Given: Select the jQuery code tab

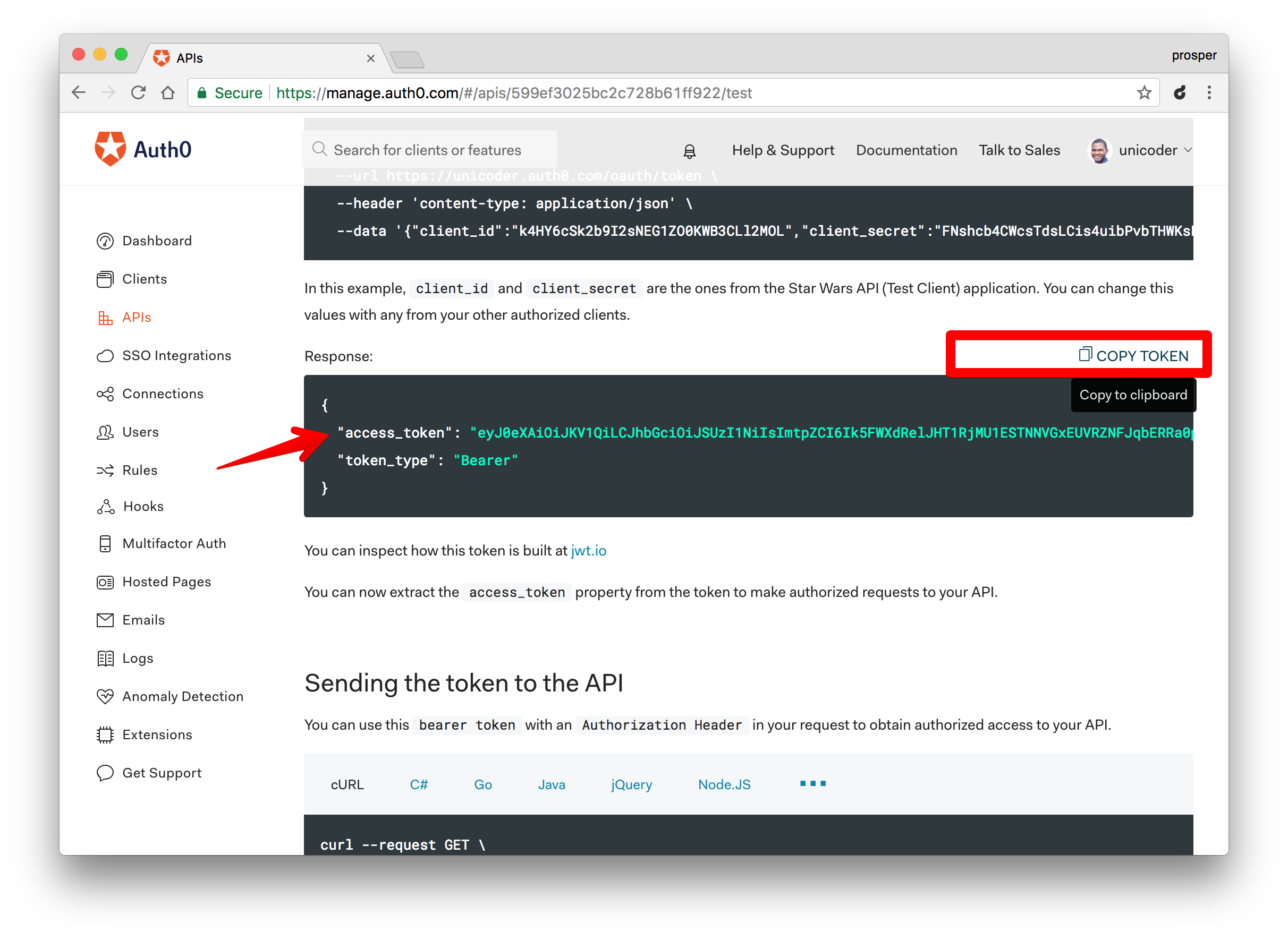Looking at the screenshot, I should pos(631,785).
